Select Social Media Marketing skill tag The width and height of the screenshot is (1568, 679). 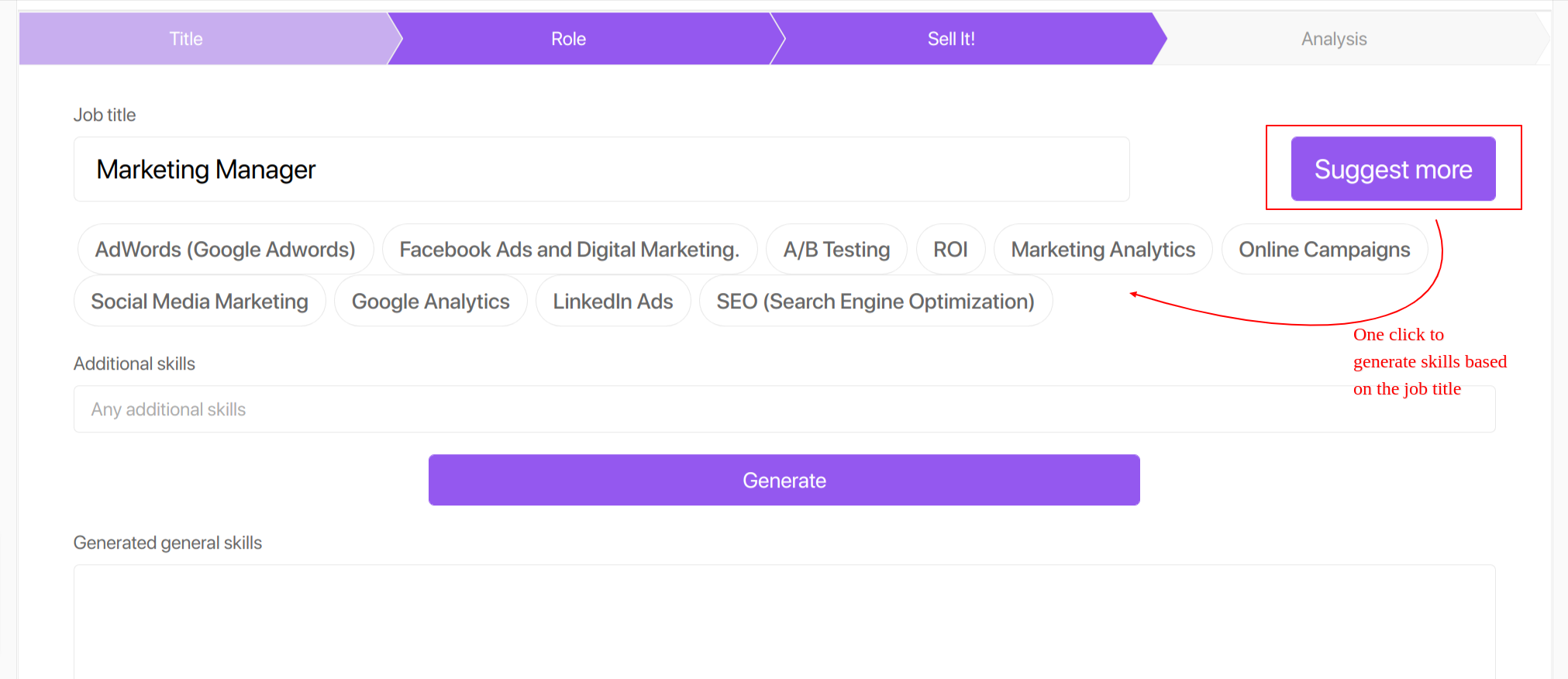click(199, 302)
